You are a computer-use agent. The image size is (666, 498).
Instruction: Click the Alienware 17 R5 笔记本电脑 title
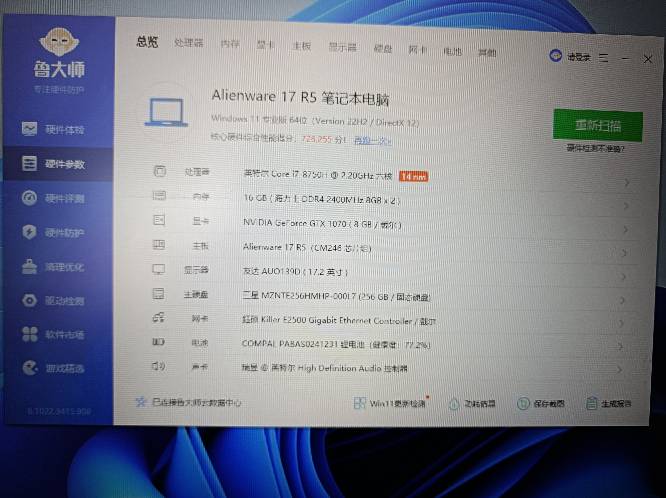click(300, 98)
